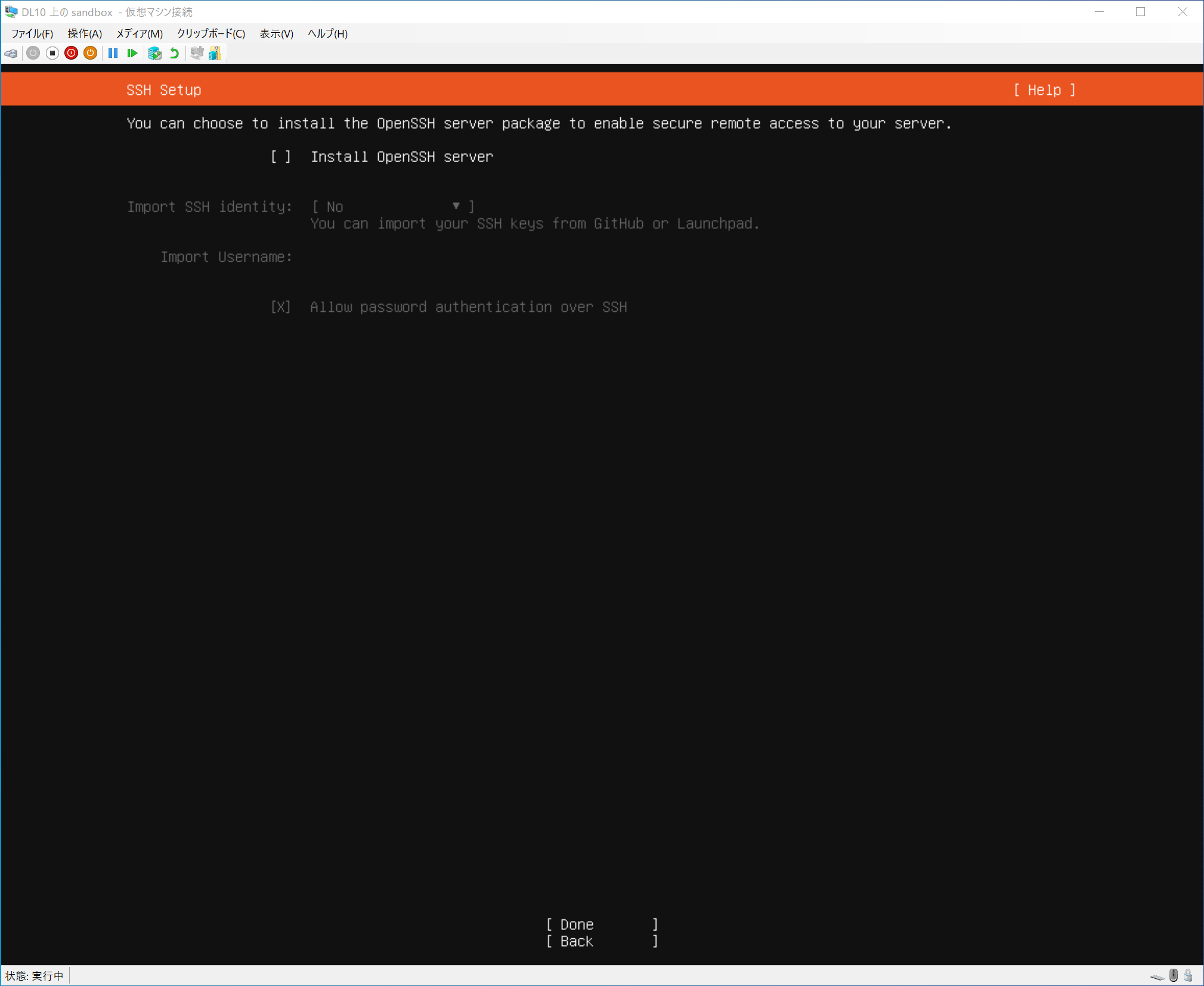Click the green Revert arrow icon
Image resolution: width=1204 pixels, height=986 pixels.
174,54
